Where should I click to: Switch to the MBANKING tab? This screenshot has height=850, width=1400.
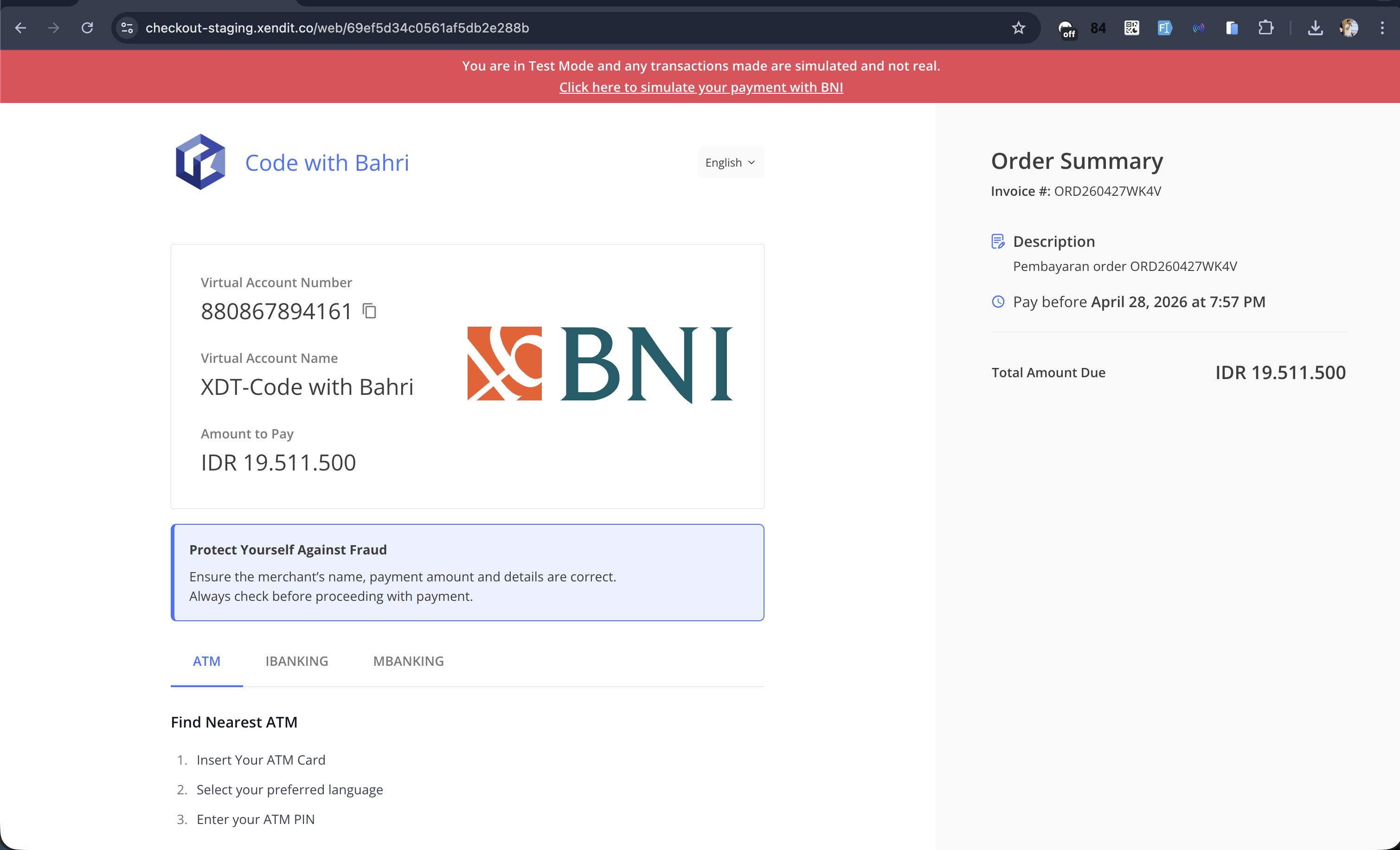[409, 661]
